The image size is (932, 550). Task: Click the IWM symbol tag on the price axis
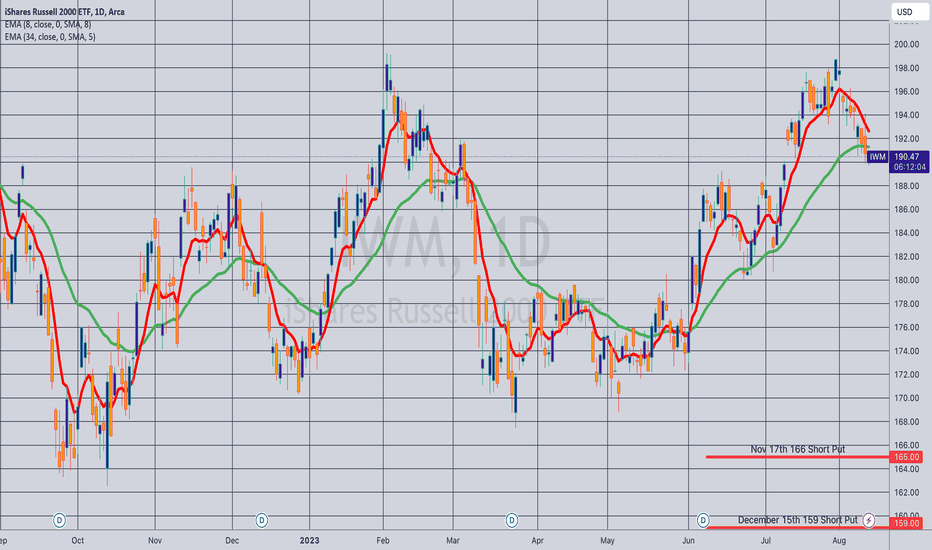[877, 157]
